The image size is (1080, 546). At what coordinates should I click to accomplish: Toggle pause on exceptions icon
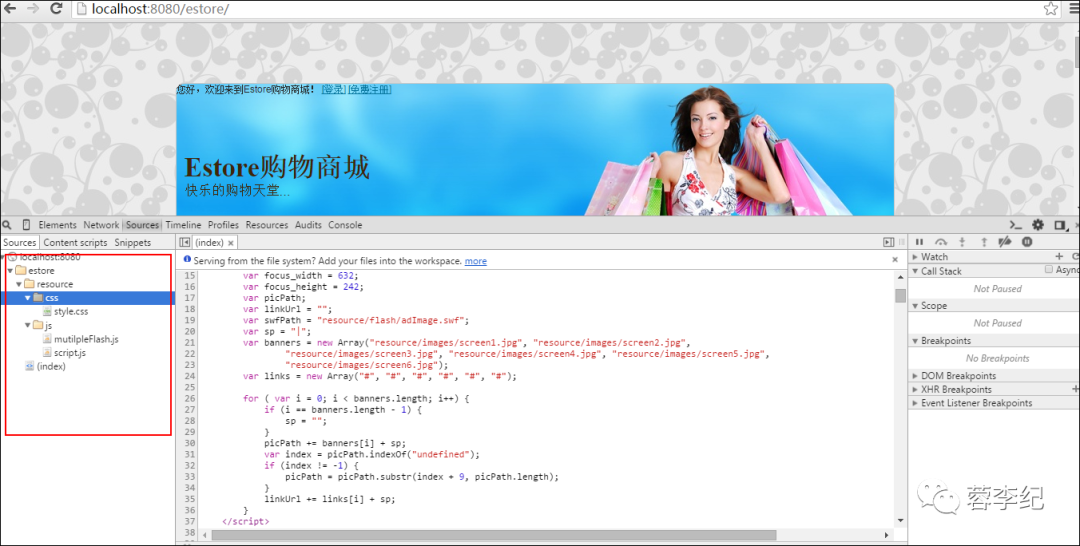pyautogui.click(x=1027, y=242)
